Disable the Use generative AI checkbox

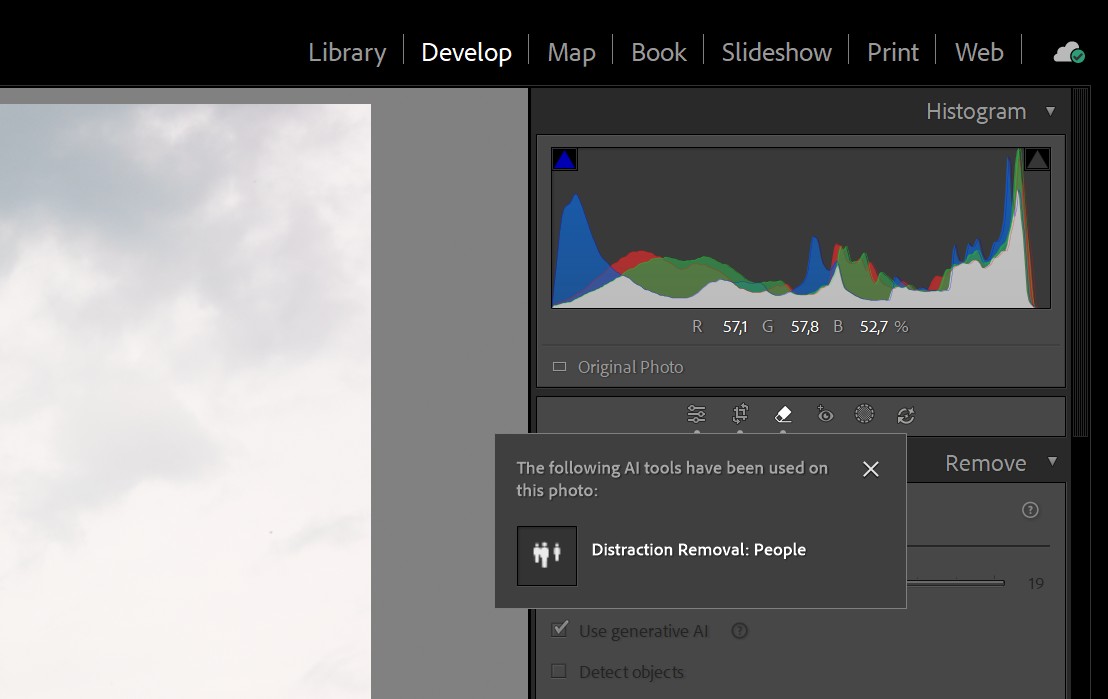[x=560, y=630]
